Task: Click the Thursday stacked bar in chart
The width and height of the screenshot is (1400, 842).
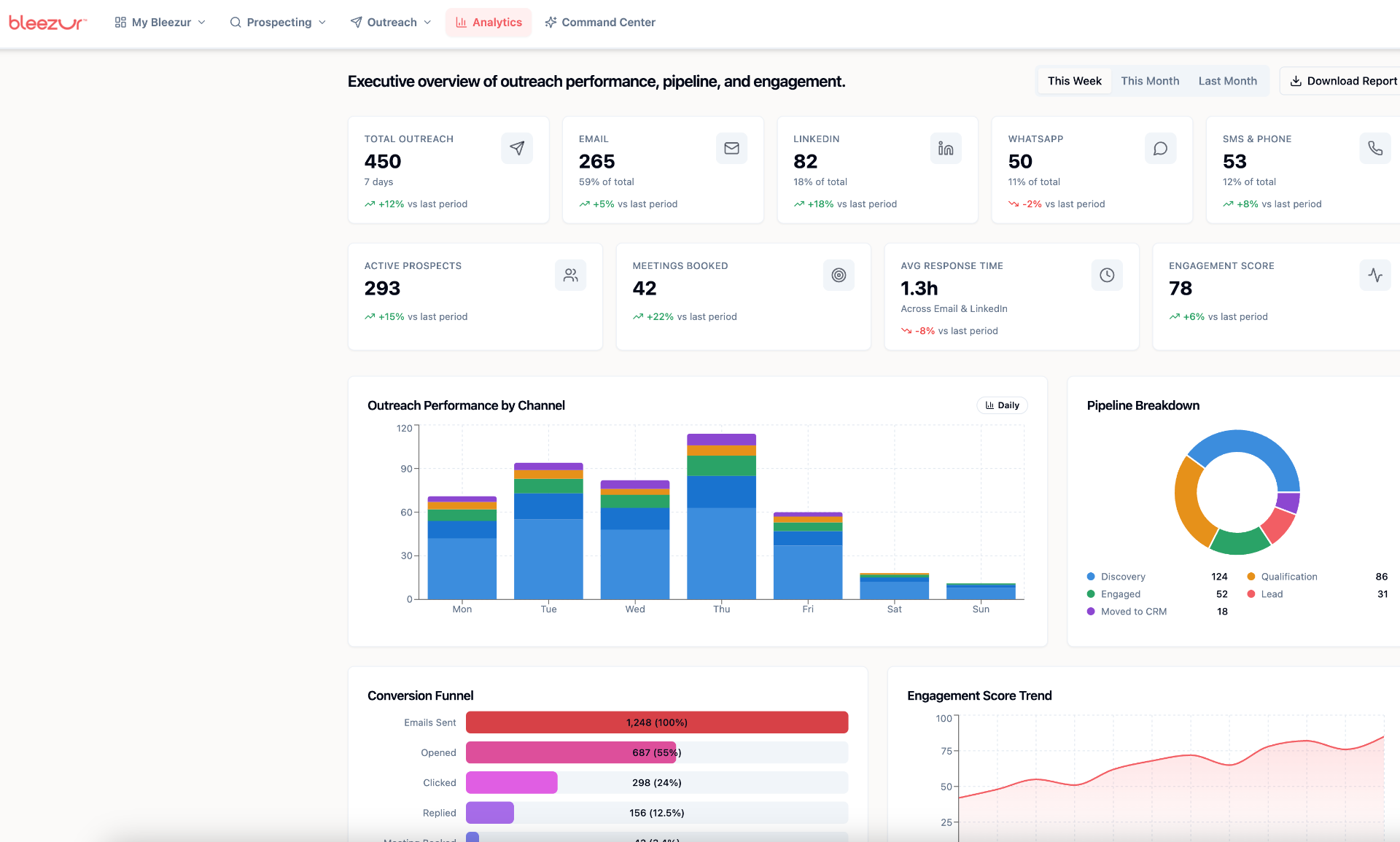Action: 721,516
